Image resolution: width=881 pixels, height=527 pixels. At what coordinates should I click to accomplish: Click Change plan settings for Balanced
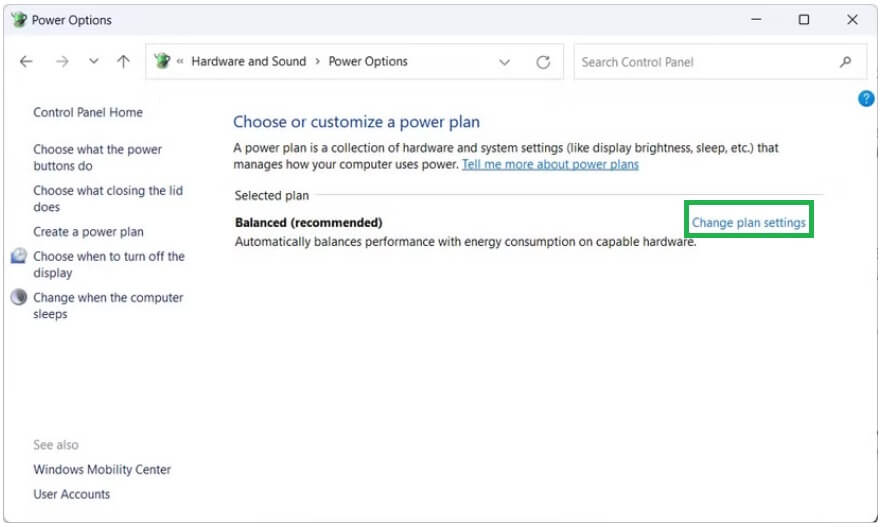[x=748, y=222]
